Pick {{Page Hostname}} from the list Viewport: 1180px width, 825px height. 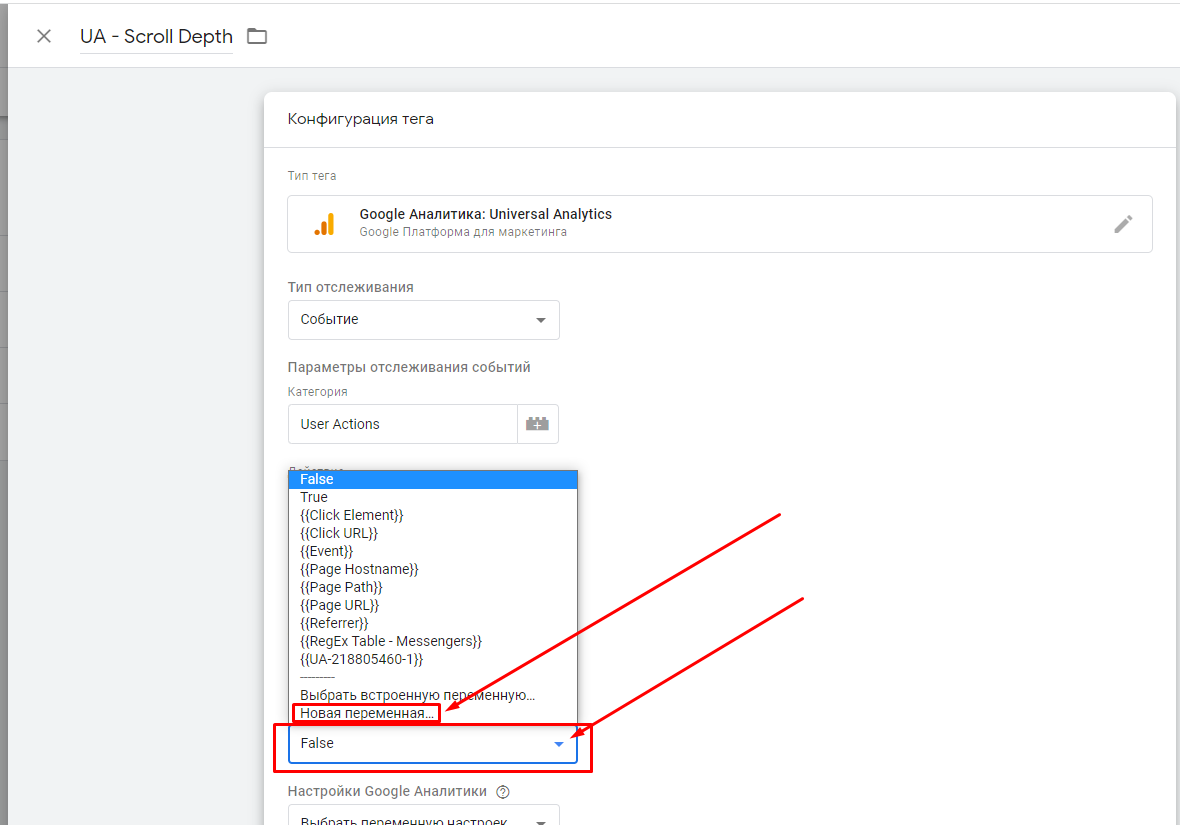(359, 569)
